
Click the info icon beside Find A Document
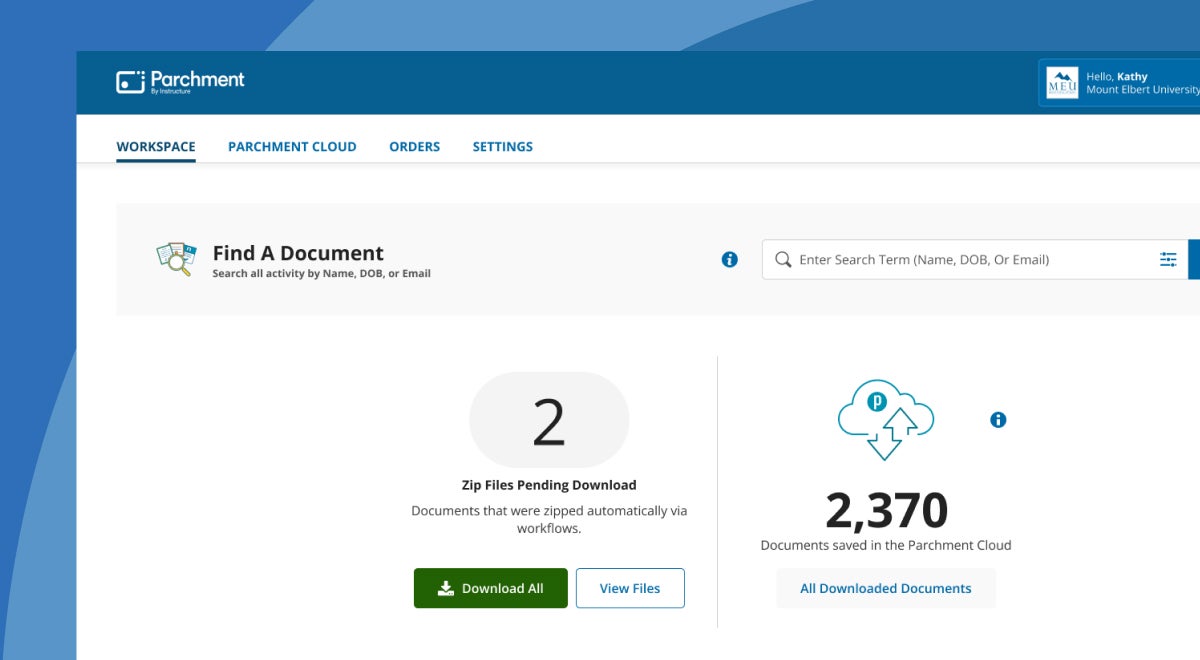[x=729, y=259]
